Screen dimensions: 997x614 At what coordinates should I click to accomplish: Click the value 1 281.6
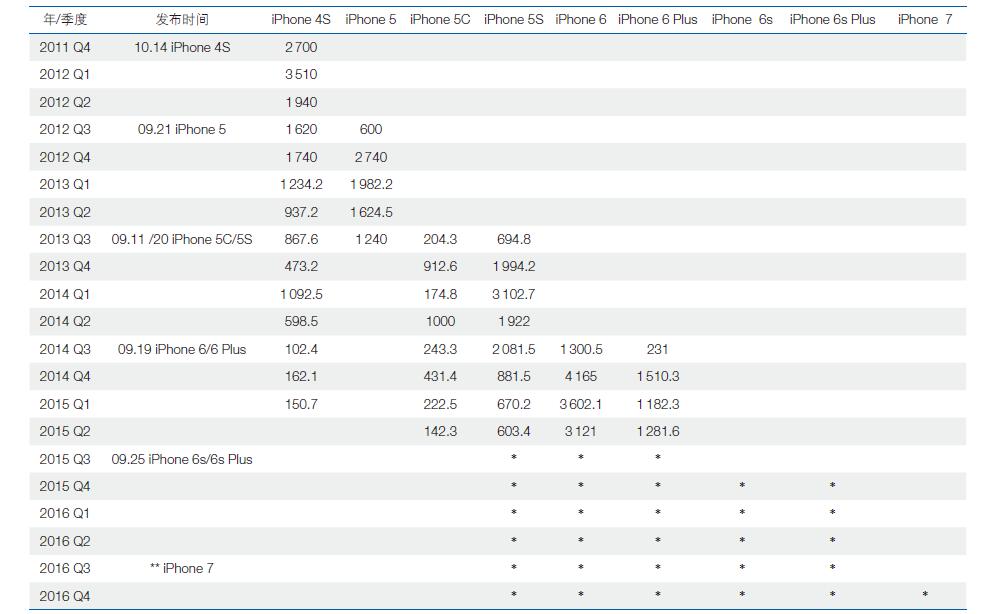coord(657,432)
